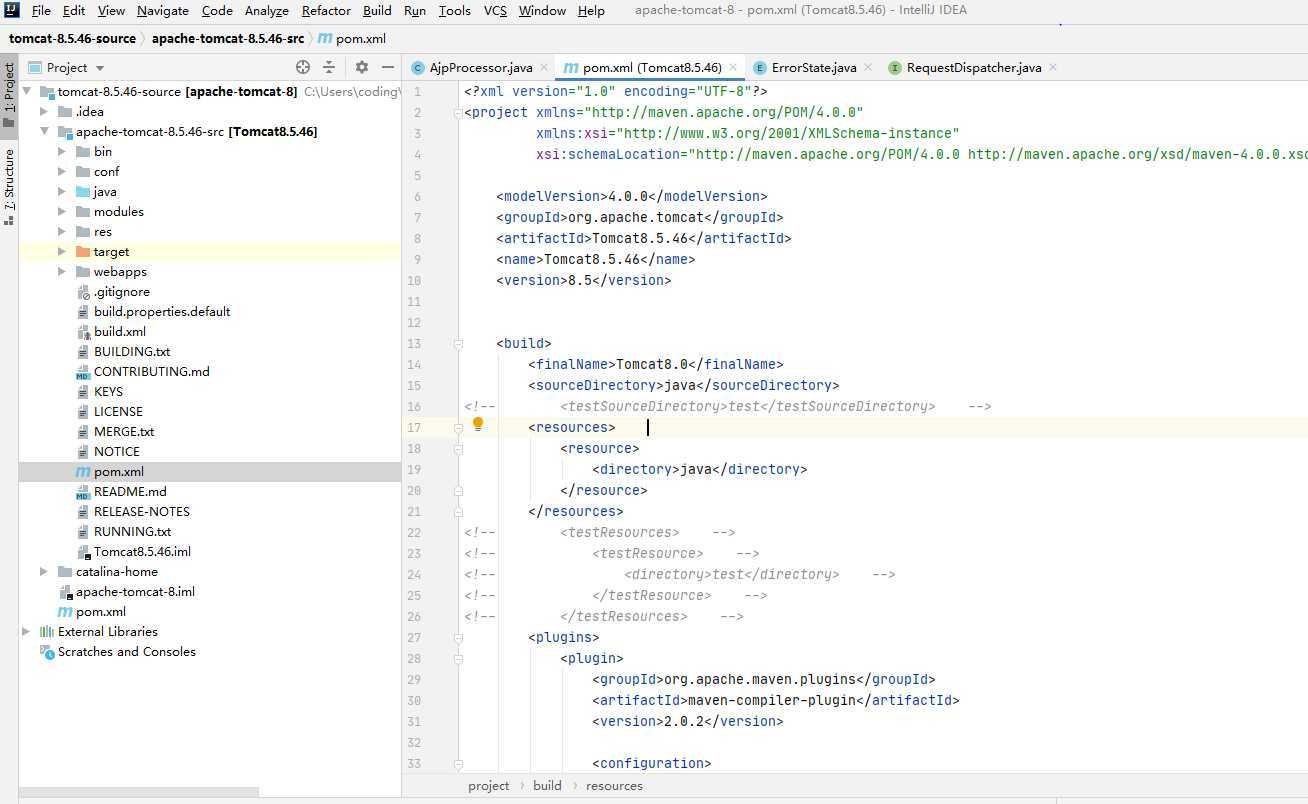This screenshot has height=804, width=1308.
Task: Click the 'project' breadcrumb at editor bottom
Action: (488, 786)
